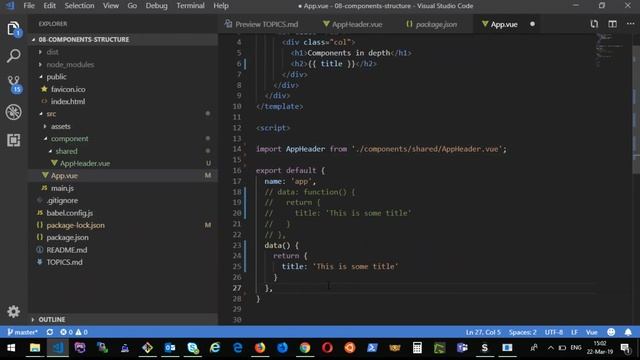640x360 pixels.
Task: Expand the dist folder
Action: pos(122,52)
